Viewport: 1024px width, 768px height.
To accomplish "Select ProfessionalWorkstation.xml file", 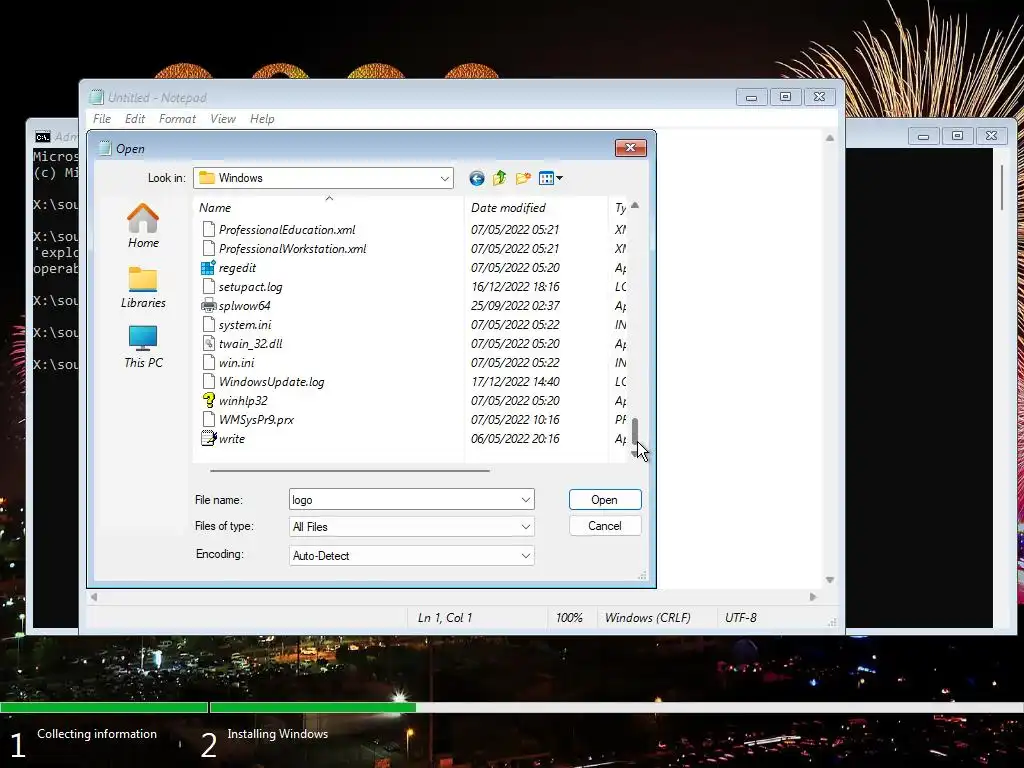I will pyautogui.click(x=284, y=249).
